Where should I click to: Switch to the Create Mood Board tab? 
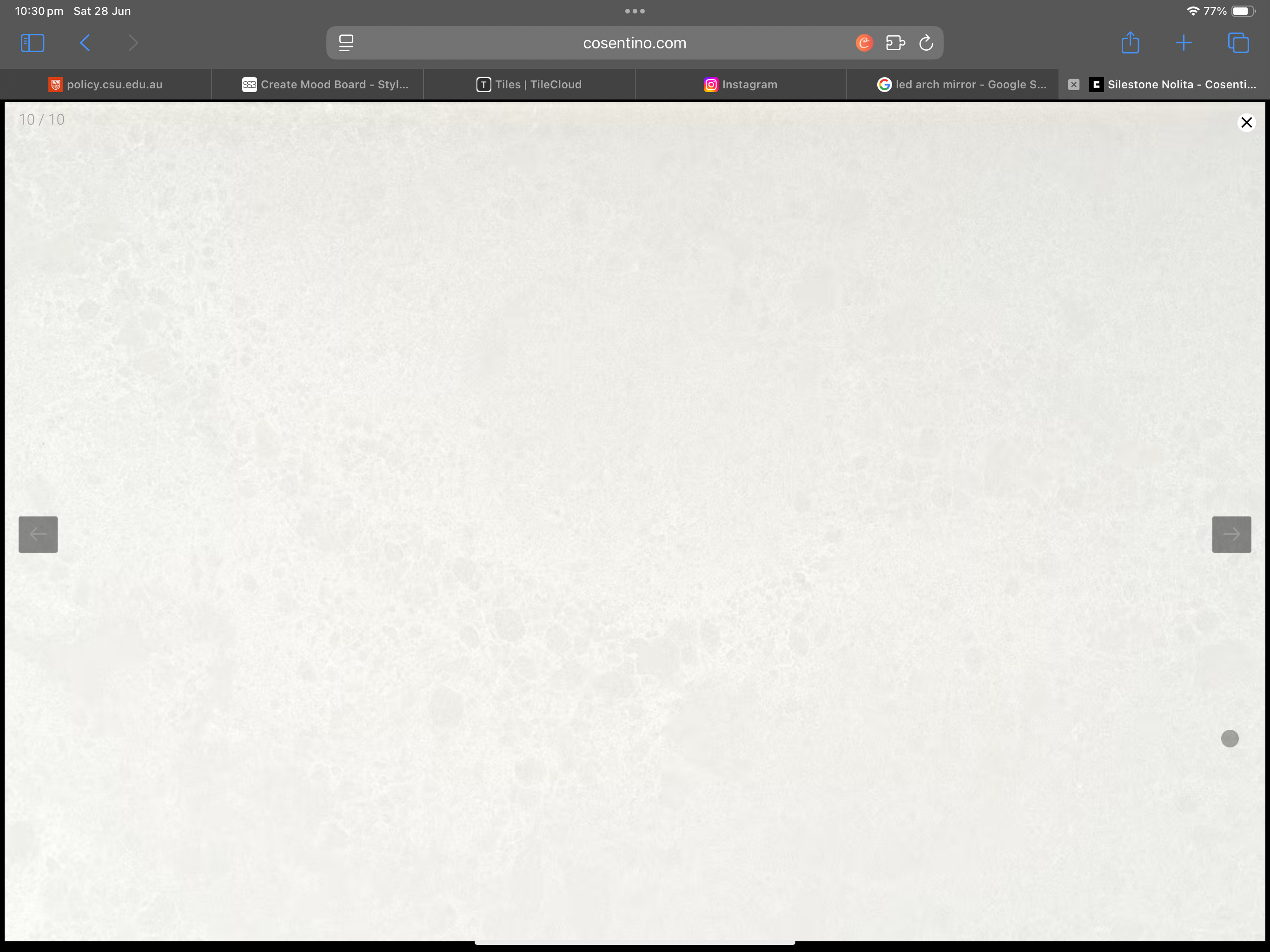317,85
